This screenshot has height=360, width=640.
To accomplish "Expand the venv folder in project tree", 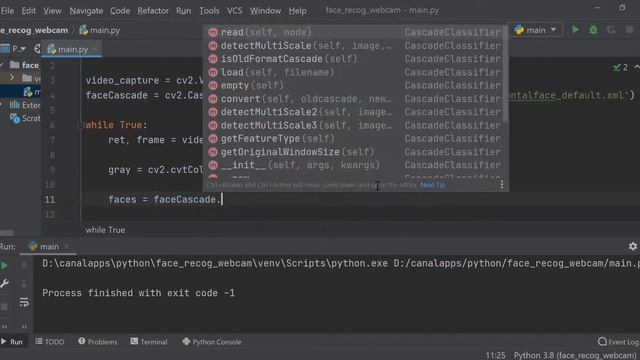I will pyautogui.click(x=12, y=78).
